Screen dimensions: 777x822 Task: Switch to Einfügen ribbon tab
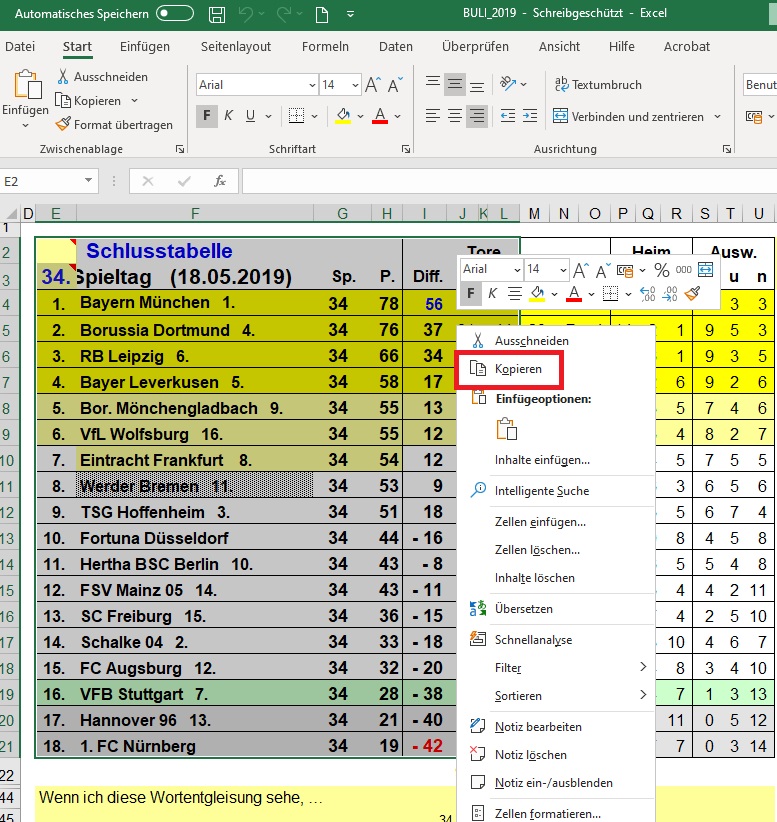tap(145, 47)
